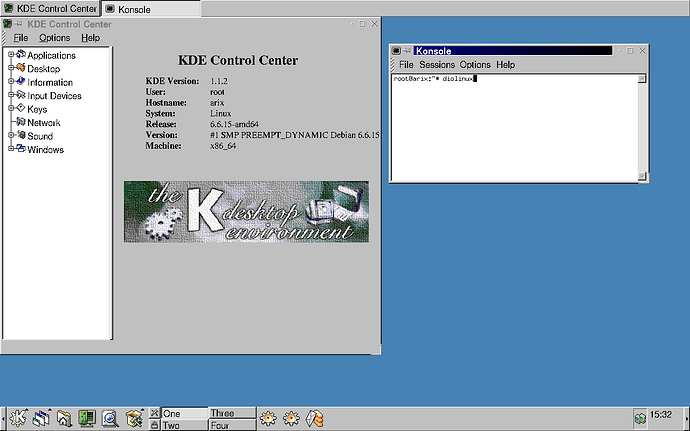Toggle sticky pin on KDE Control Center window

[x=18, y=24]
